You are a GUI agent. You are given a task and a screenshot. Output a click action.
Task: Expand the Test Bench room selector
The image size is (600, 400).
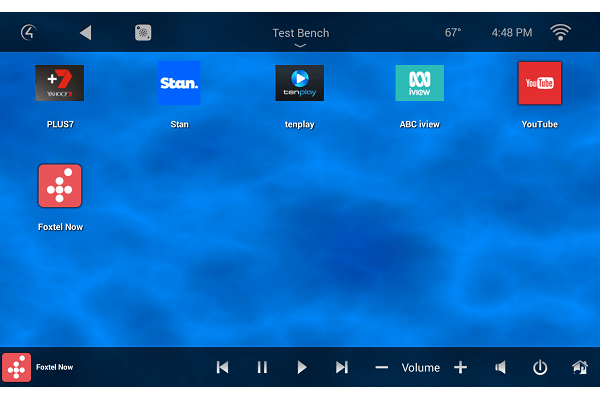[x=300, y=33]
